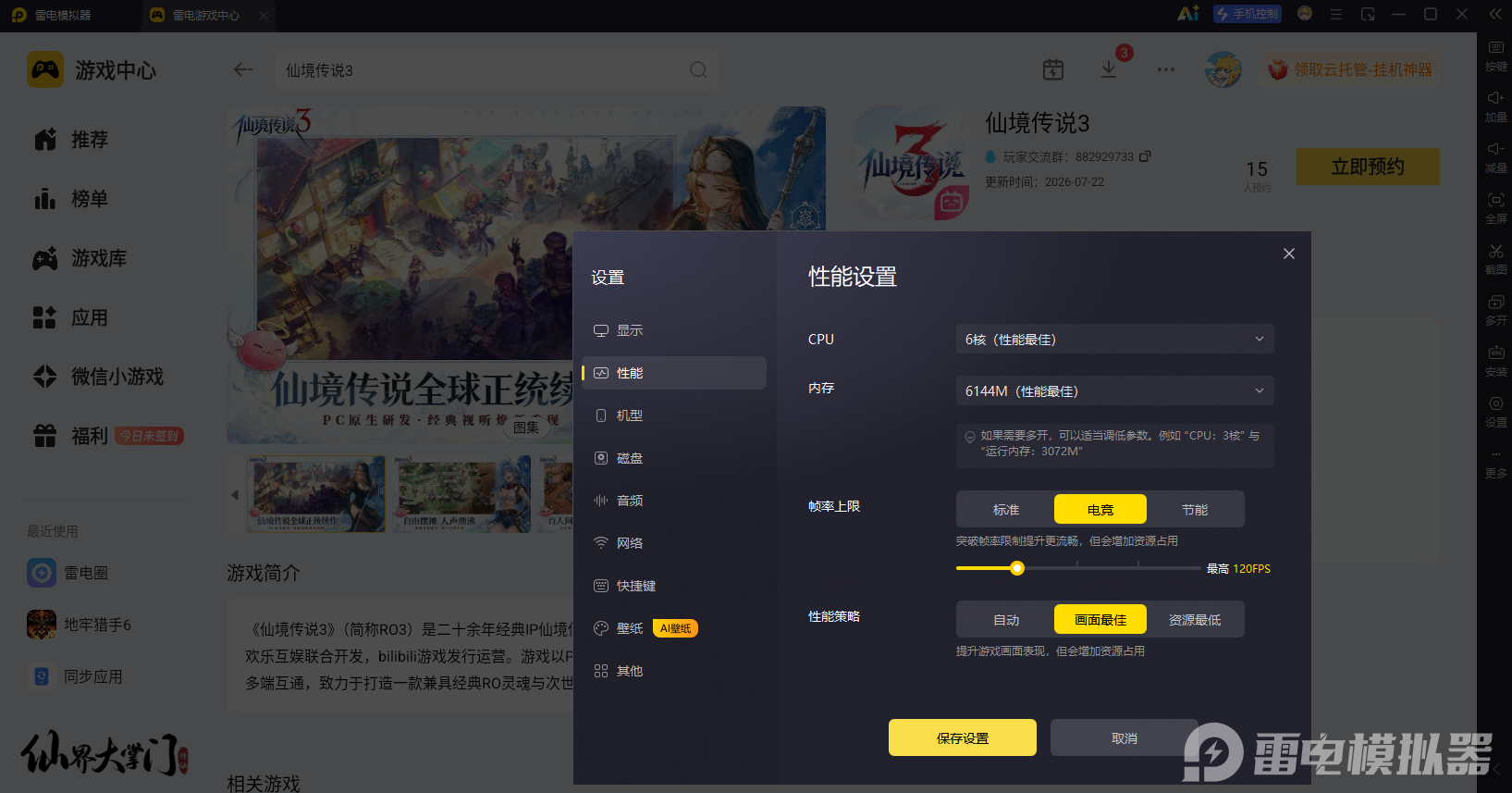The height and width of the screenshot is (793, 1512).
Task: Open 音频 settings section
Action: (674, 501)
